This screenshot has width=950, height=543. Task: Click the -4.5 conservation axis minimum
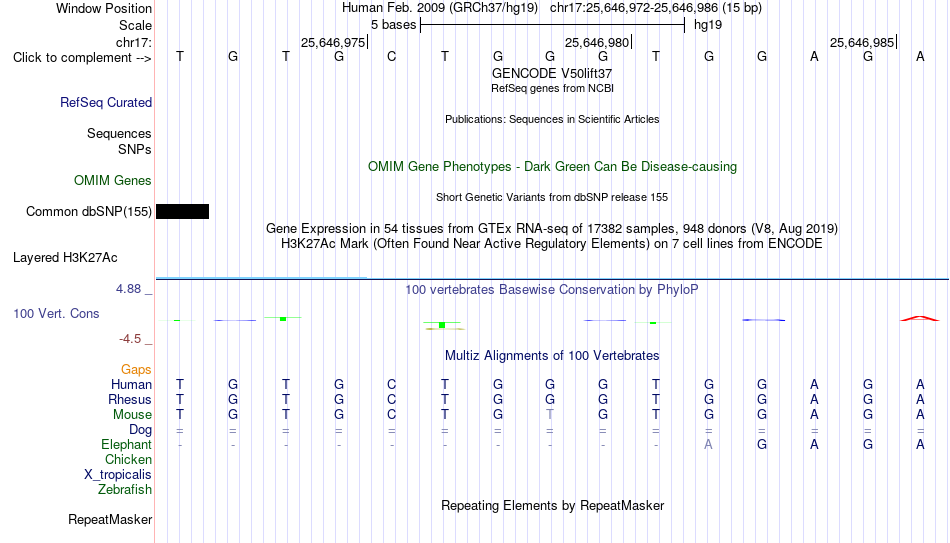(x=130, y=339)
